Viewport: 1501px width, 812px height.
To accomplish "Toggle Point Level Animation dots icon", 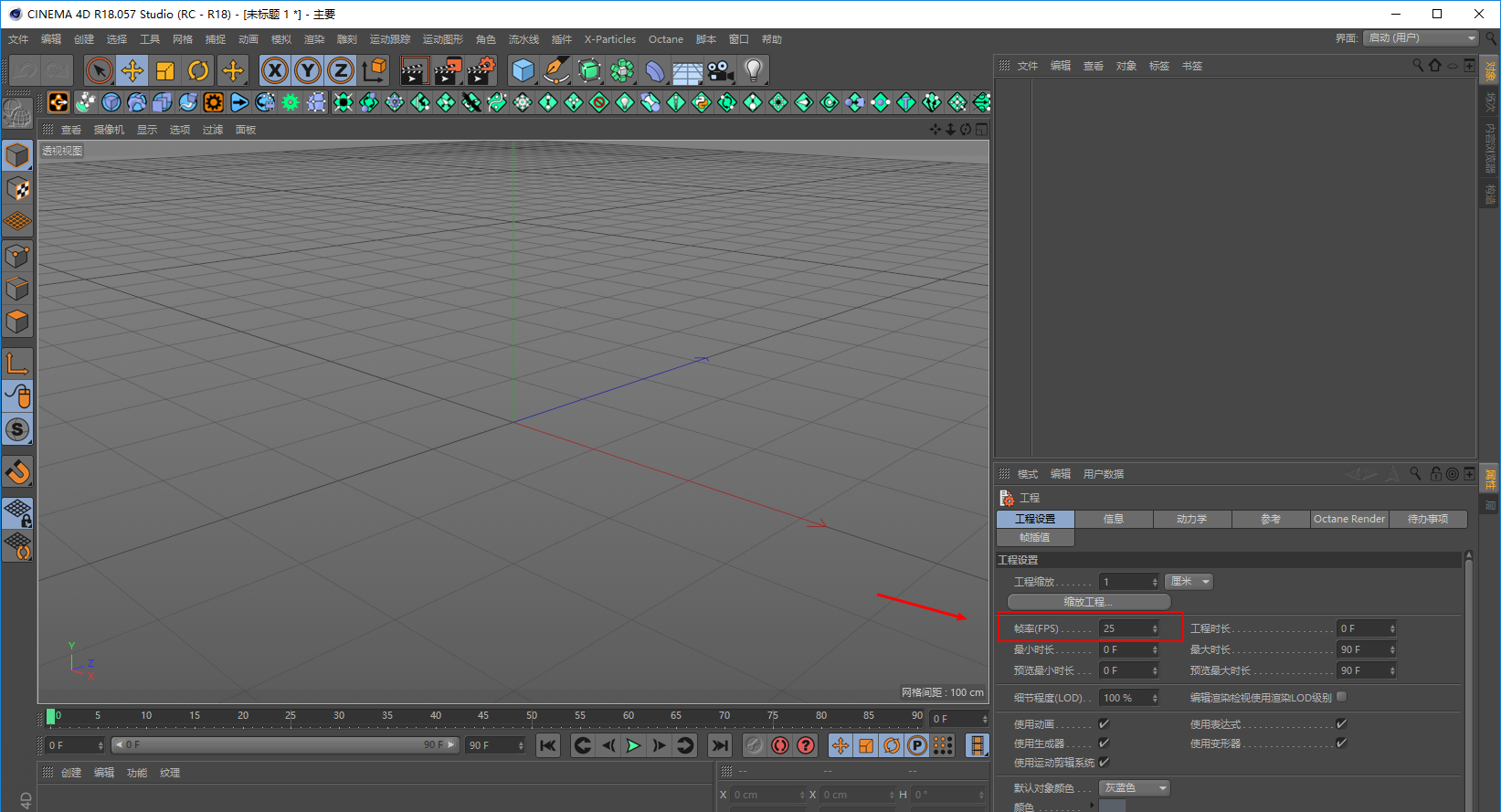I will tap(943, 745).
